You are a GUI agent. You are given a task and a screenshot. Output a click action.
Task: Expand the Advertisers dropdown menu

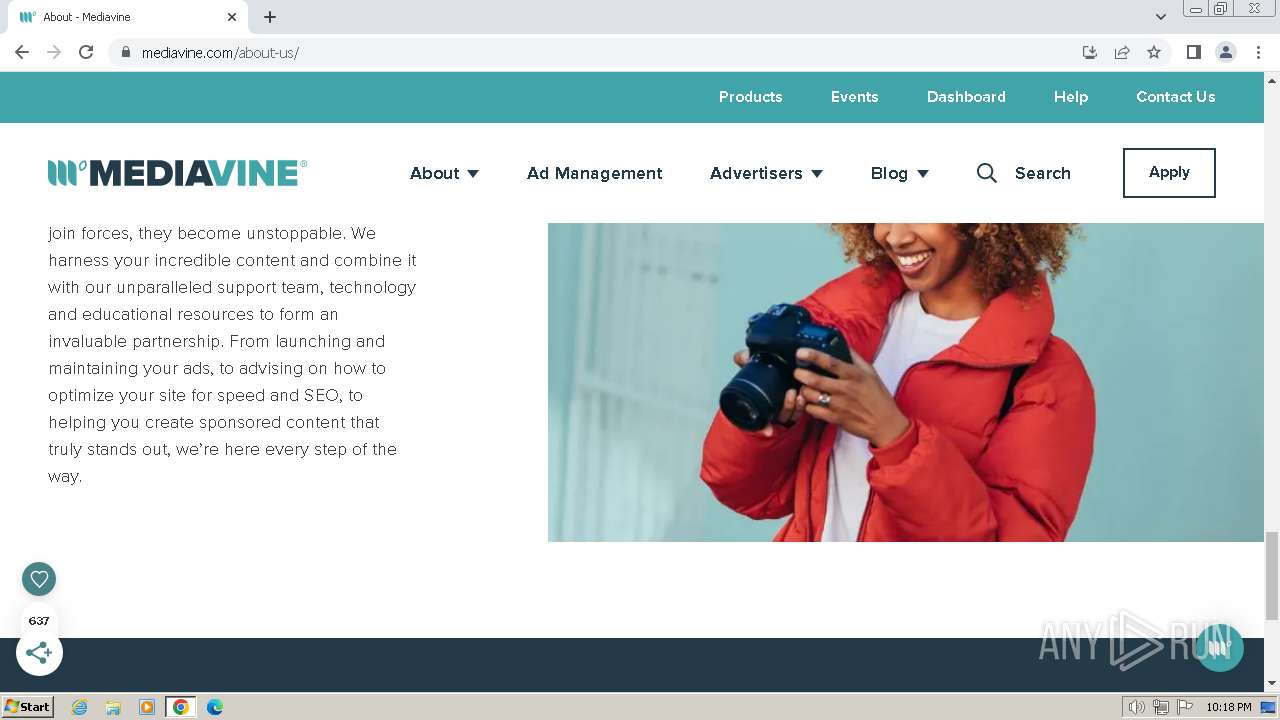click(766, 173)
